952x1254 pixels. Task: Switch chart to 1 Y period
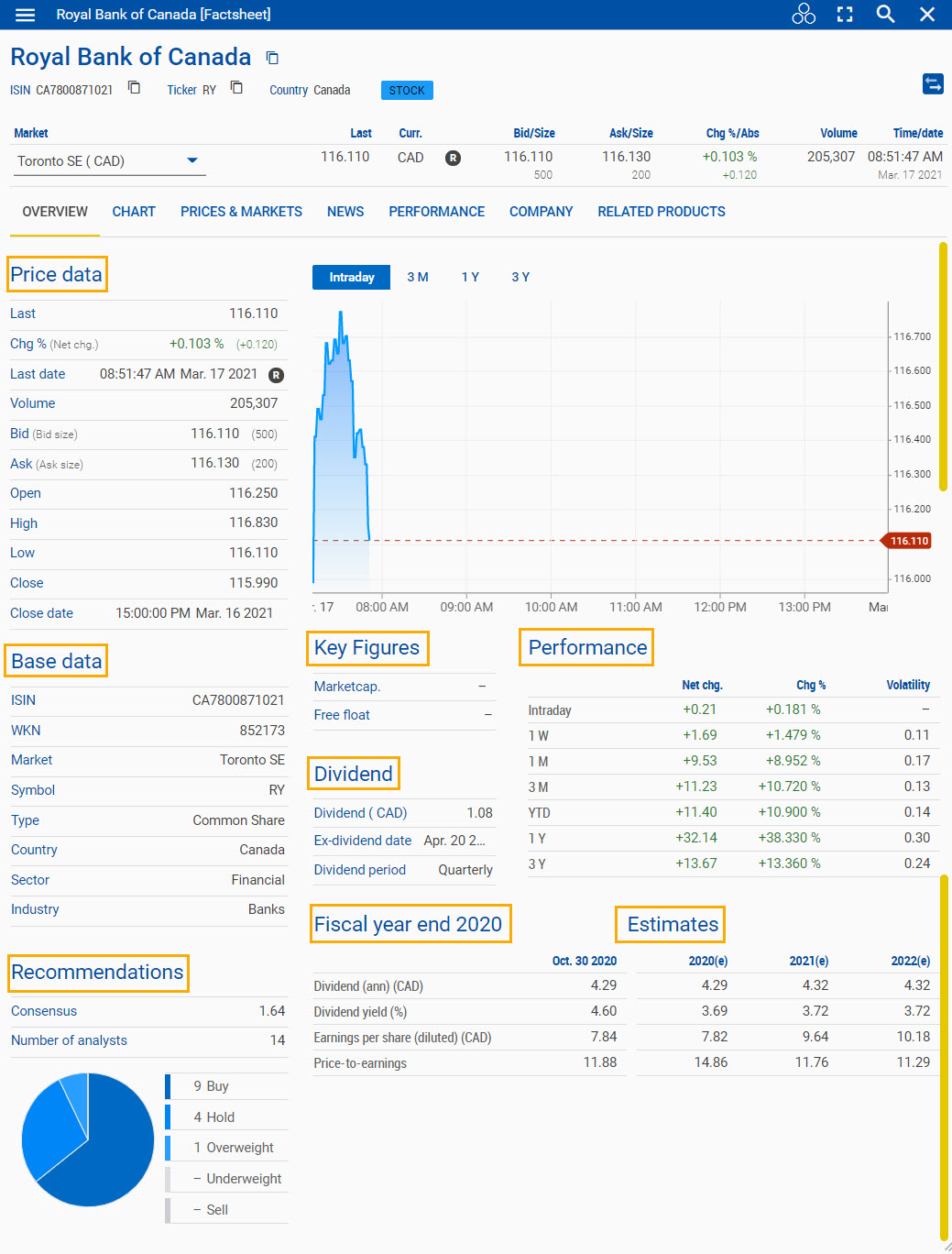point(470,277)
